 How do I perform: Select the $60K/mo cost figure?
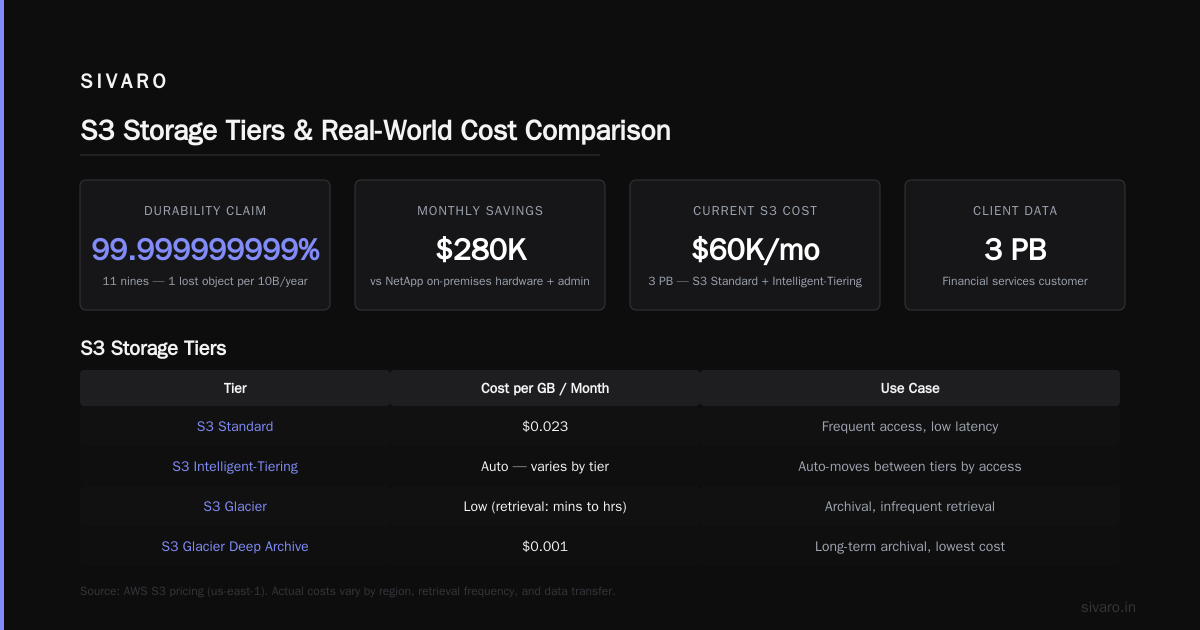(755, 249)
